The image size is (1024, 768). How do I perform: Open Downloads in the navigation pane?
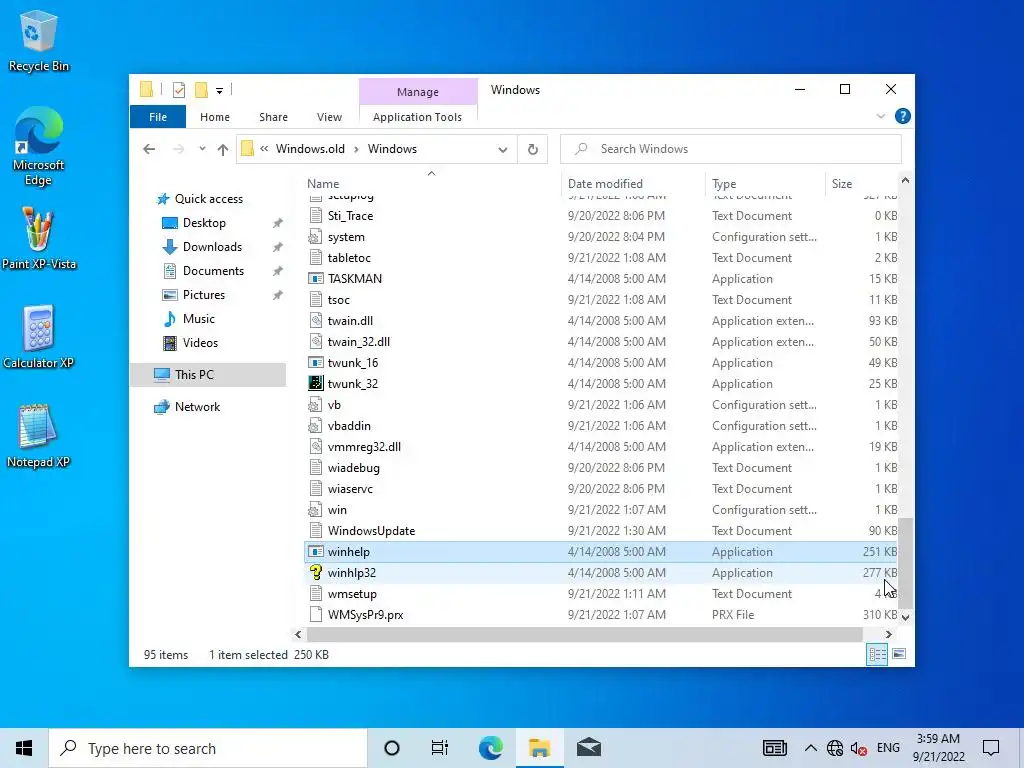(212, 247)
